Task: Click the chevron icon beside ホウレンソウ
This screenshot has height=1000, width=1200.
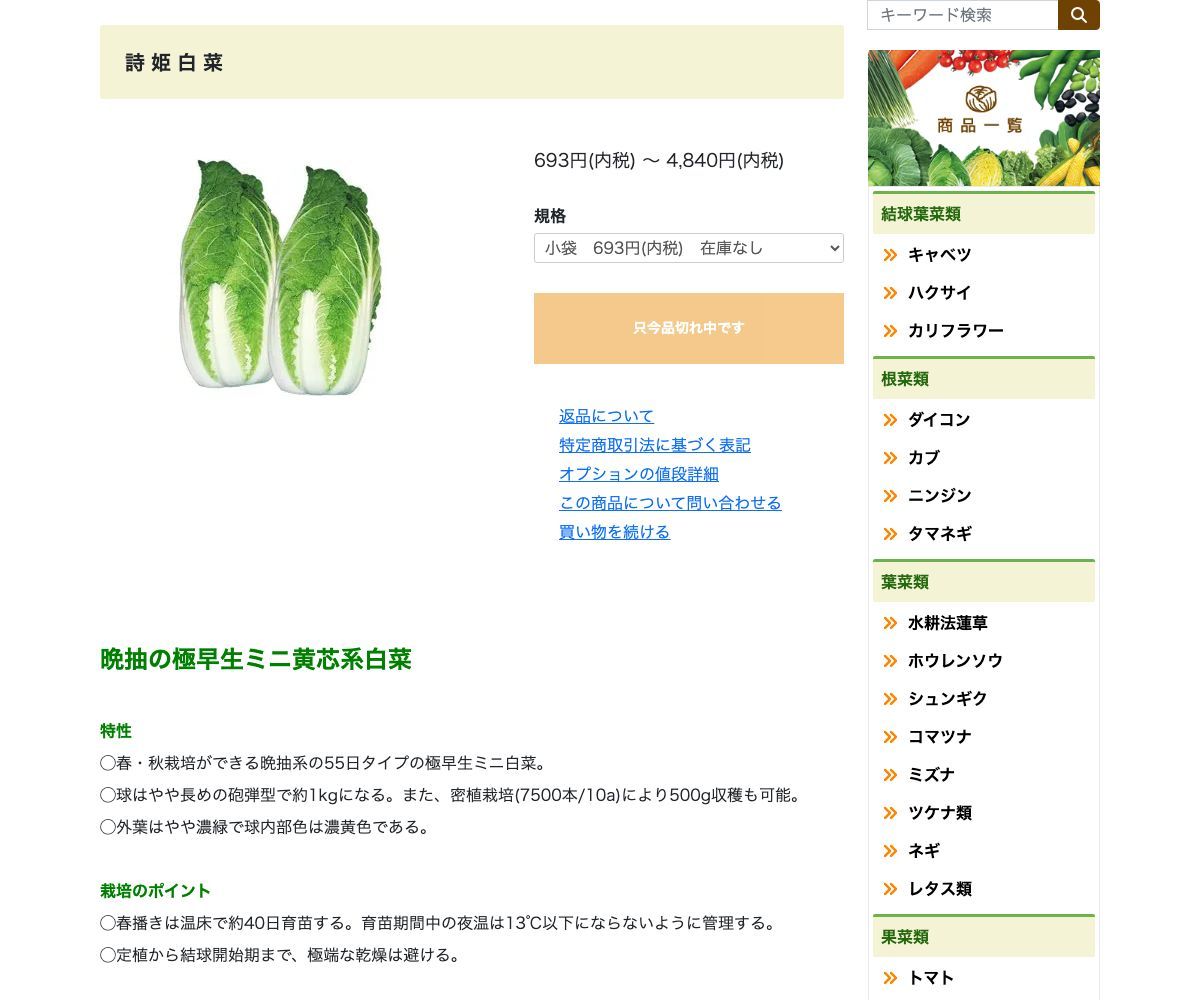Action: [889, 661]
